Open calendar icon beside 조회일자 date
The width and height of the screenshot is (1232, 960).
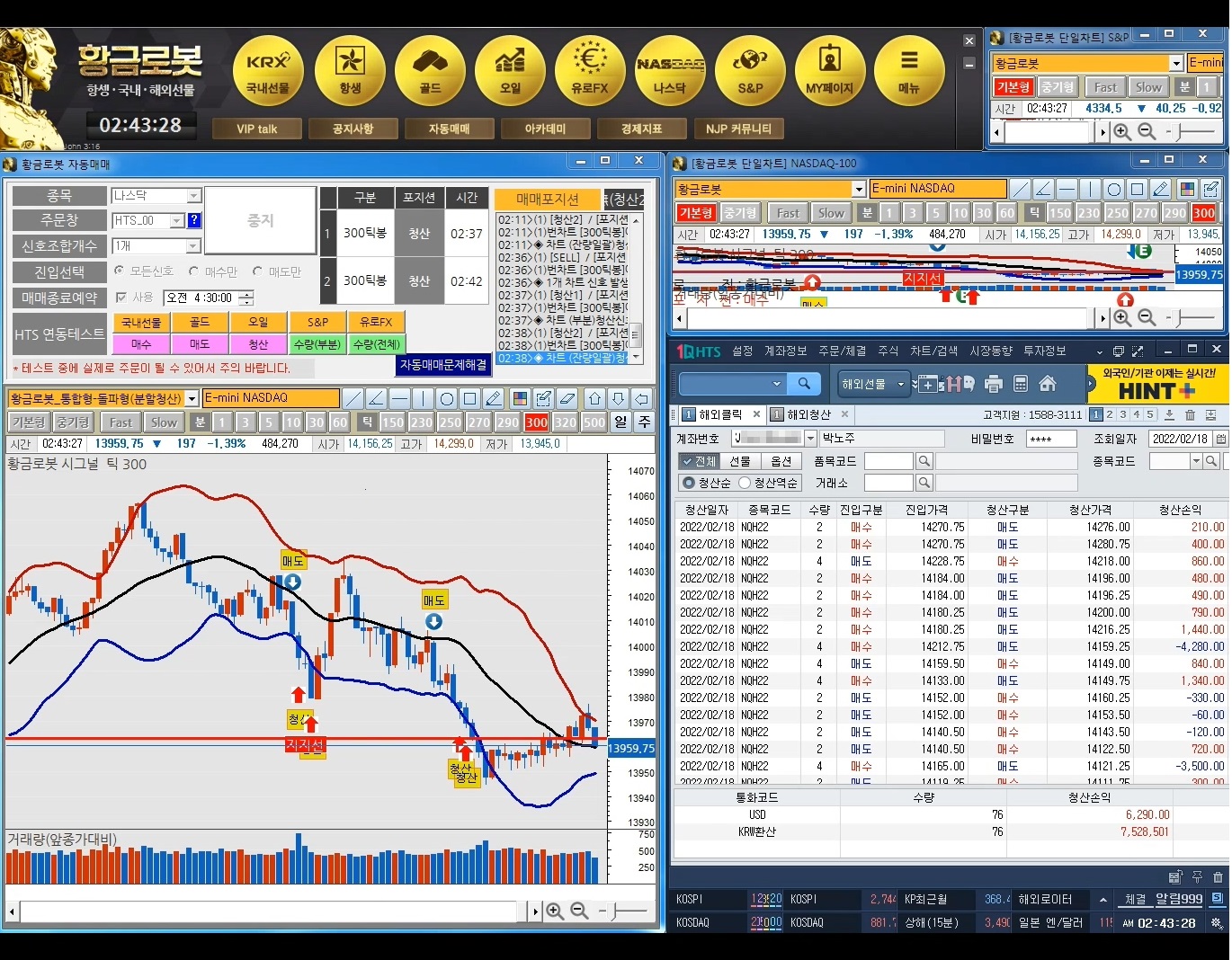pyautogui.click(x=1221, y=439)
